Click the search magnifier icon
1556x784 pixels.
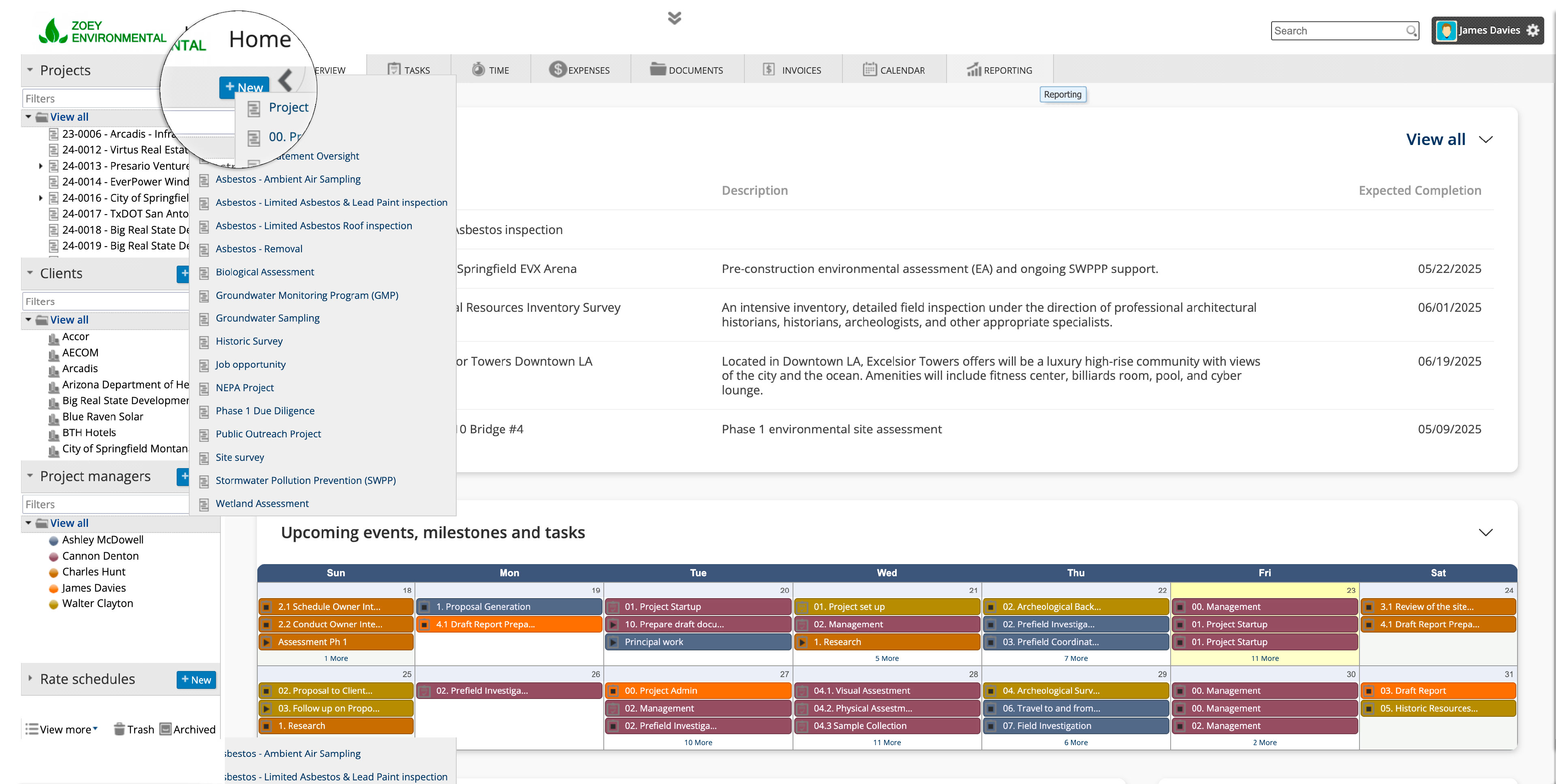[x=1411, y=31]
